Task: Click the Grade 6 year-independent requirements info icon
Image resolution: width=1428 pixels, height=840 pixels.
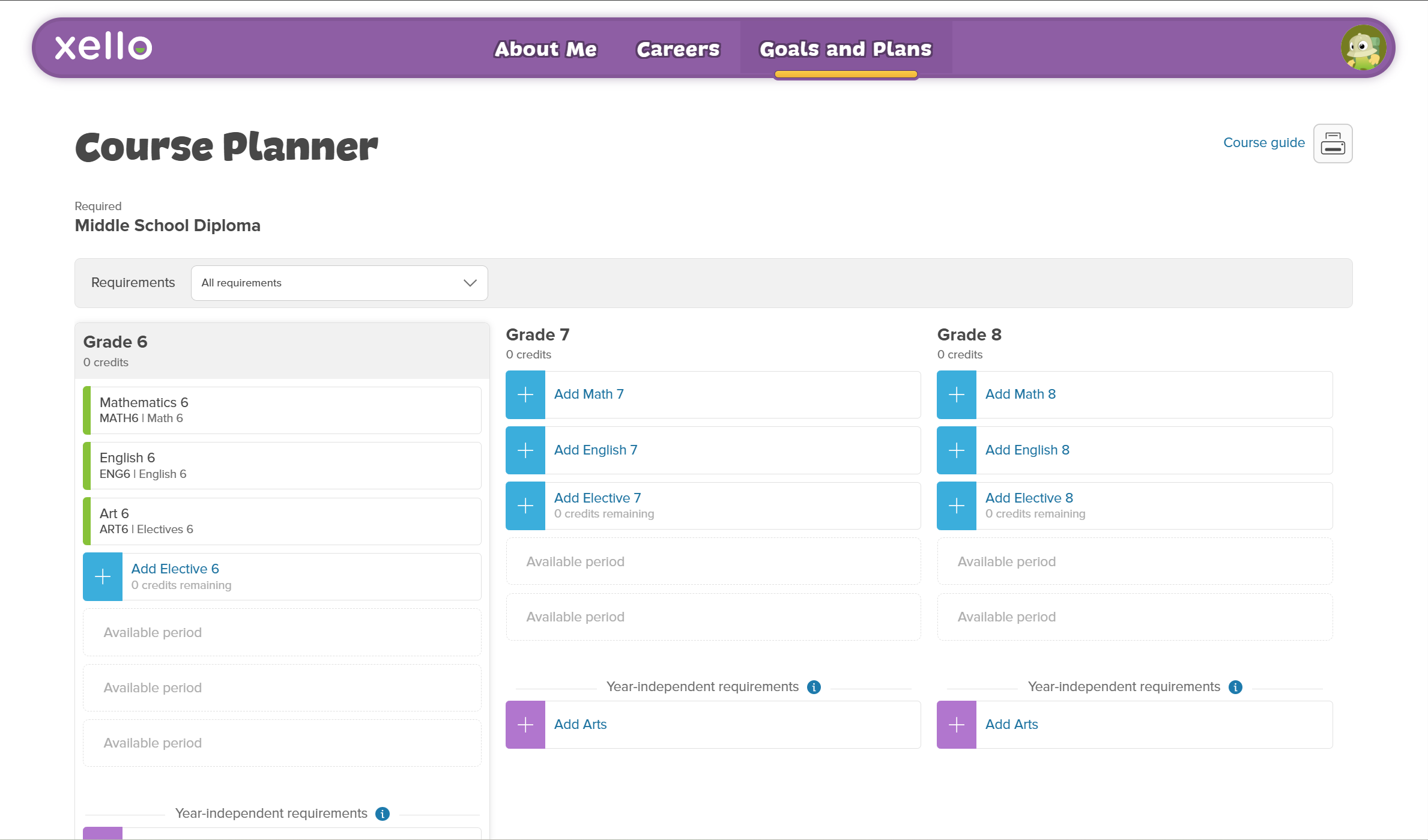Action: click(x=383, y=814)
